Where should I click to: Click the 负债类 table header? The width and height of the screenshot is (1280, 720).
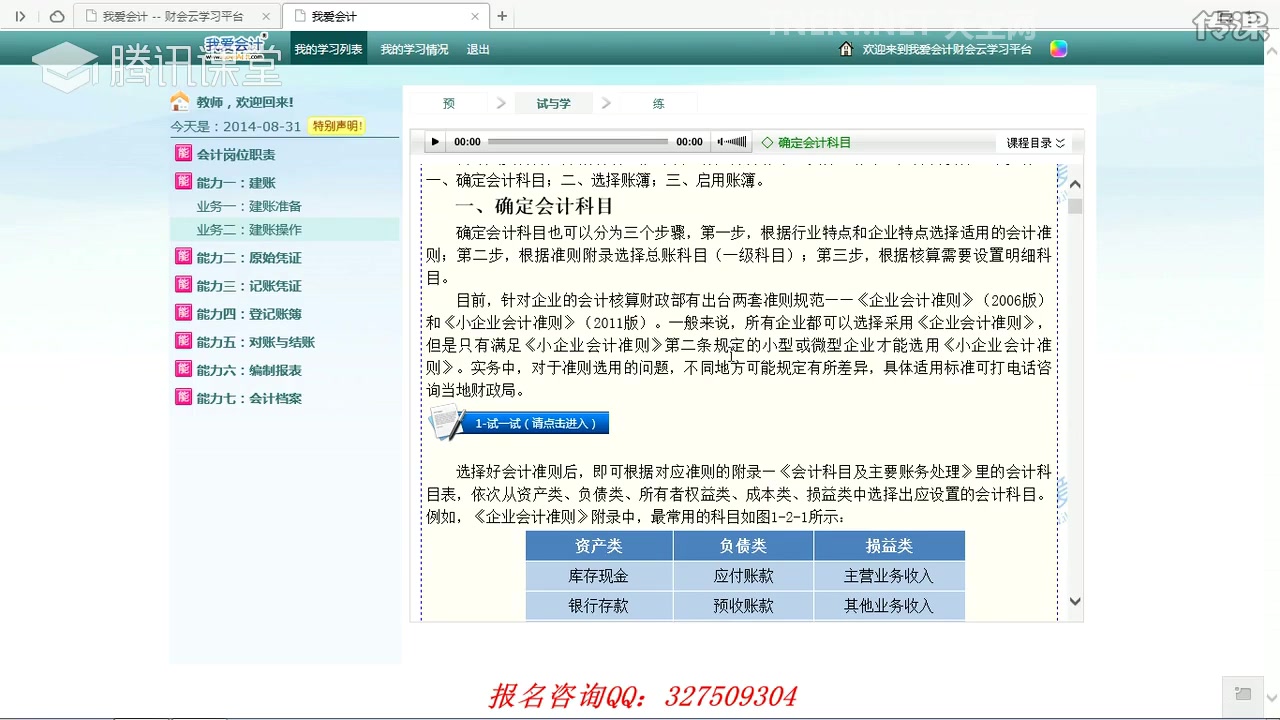pyautogui.click(x=743, y=546)
